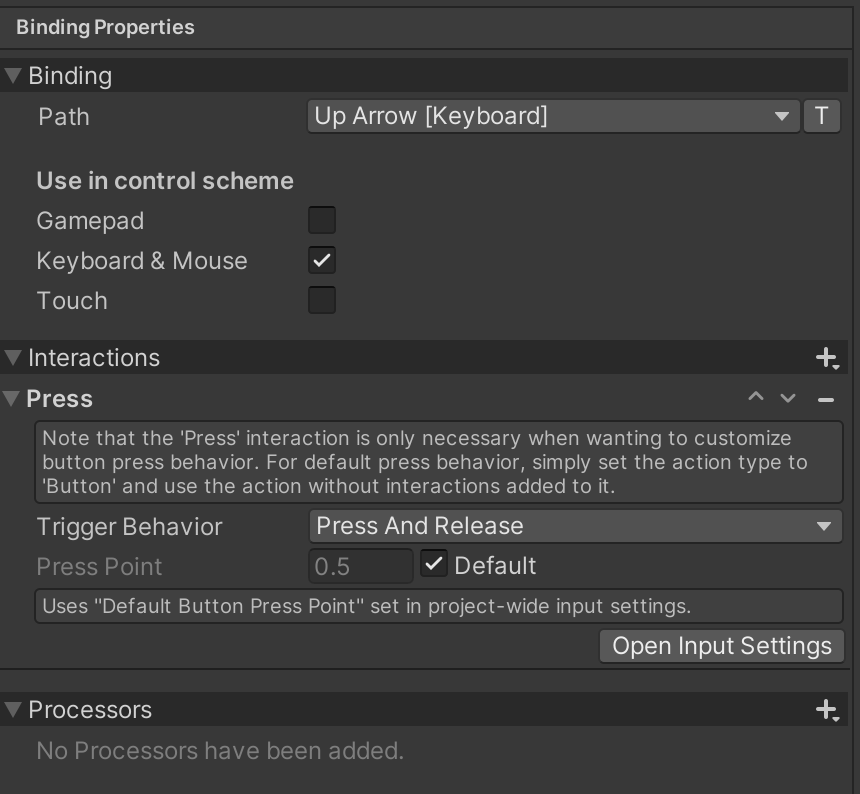Select the Binding Properties panel header
The height and width of the screenshot is (794, 860).
pos(105,27)
